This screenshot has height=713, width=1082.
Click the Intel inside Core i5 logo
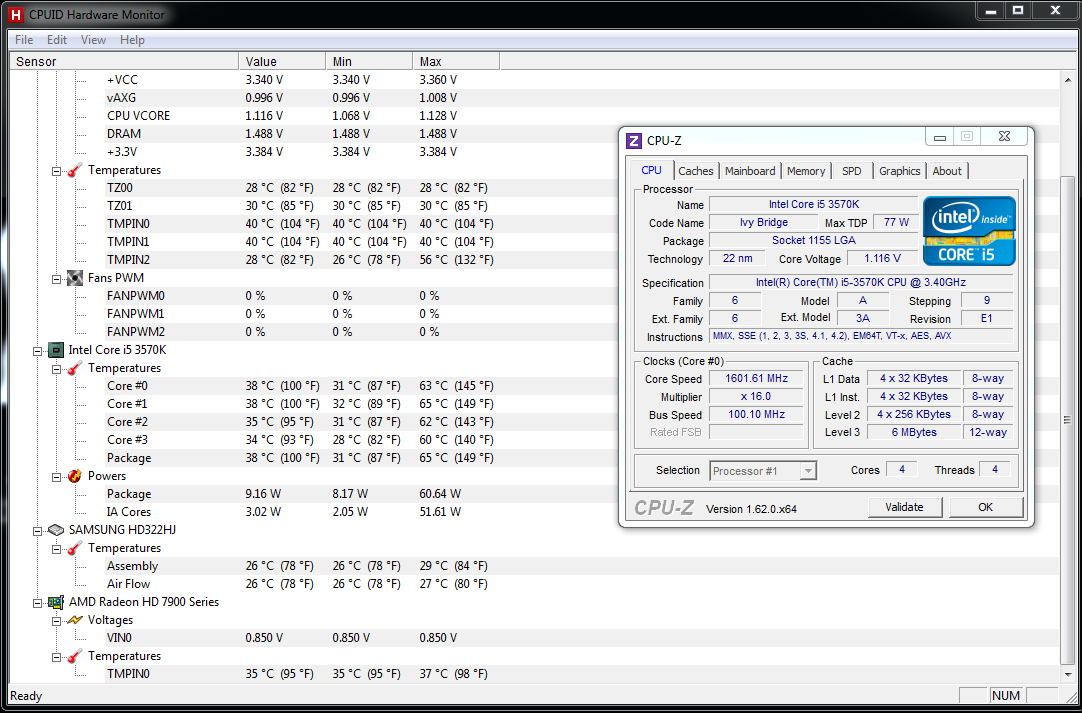click(x=970, y=231)
